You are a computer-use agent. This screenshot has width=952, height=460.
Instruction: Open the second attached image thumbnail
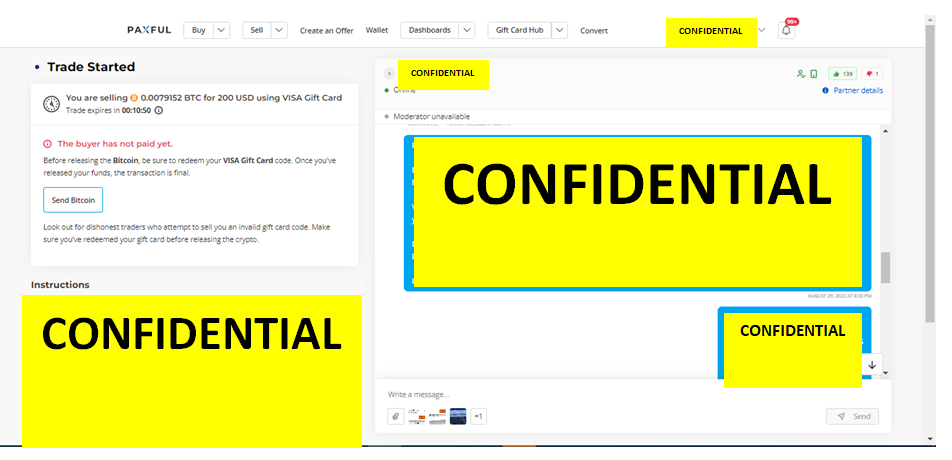click(x=437, y=416)
